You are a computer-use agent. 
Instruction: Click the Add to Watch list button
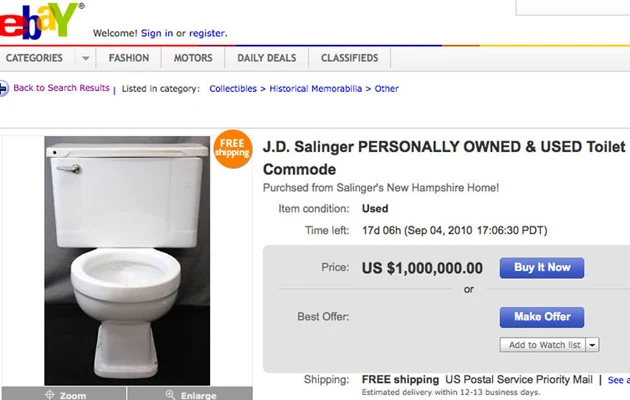543,345
